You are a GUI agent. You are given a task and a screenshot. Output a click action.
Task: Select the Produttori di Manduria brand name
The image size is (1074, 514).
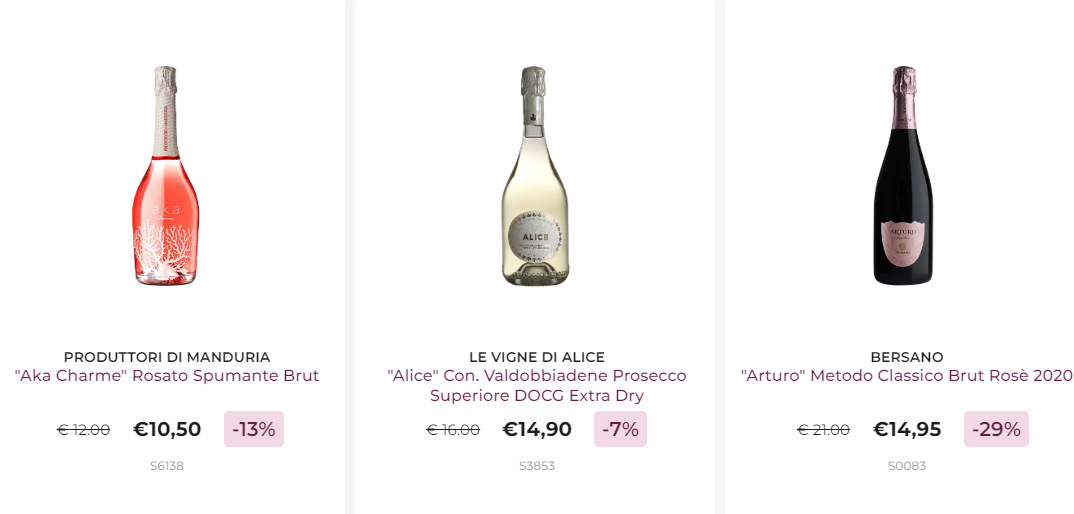[167, 357]
